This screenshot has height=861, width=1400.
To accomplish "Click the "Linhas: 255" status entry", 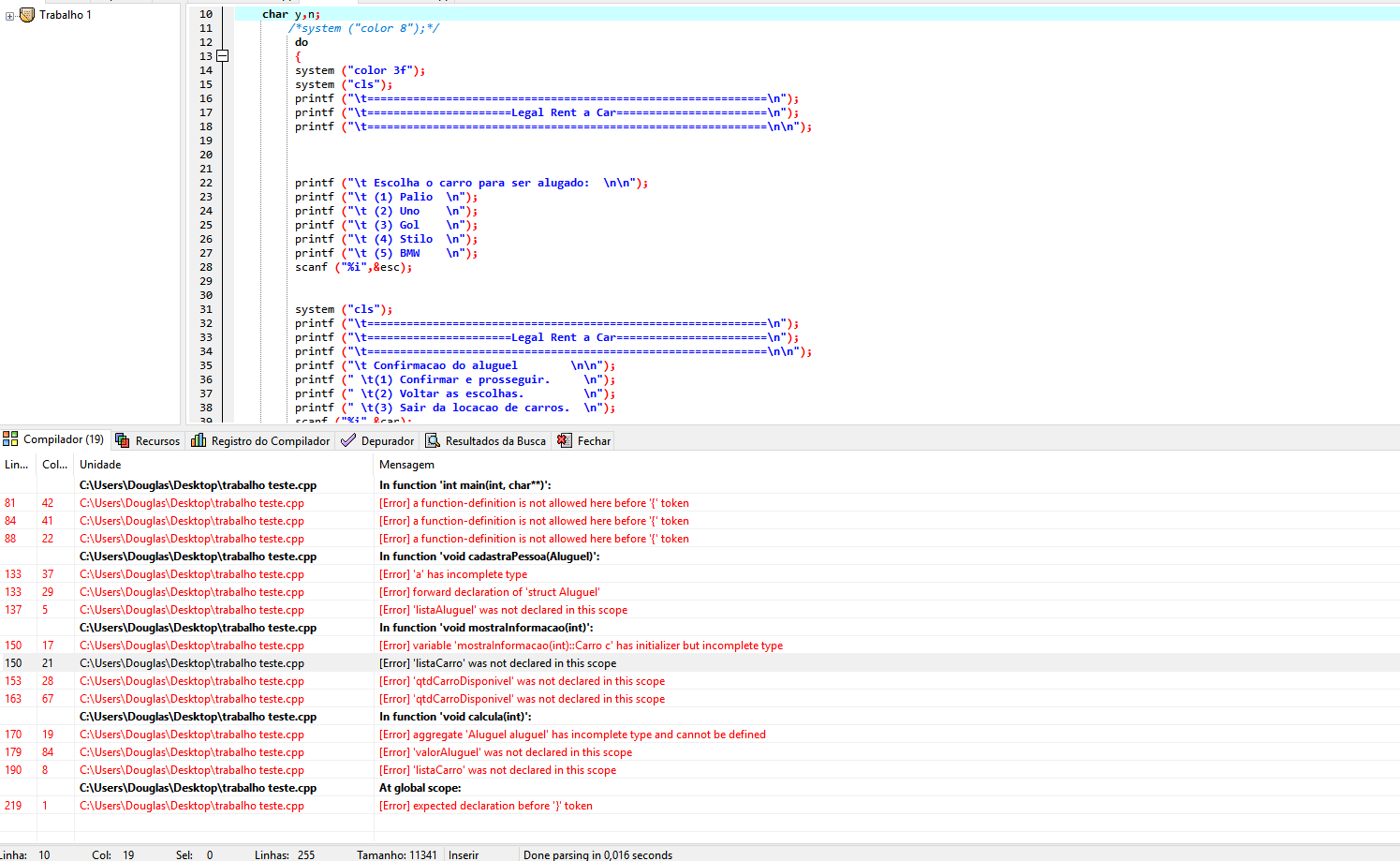I will pyautogui.click(x=285, y=855).
